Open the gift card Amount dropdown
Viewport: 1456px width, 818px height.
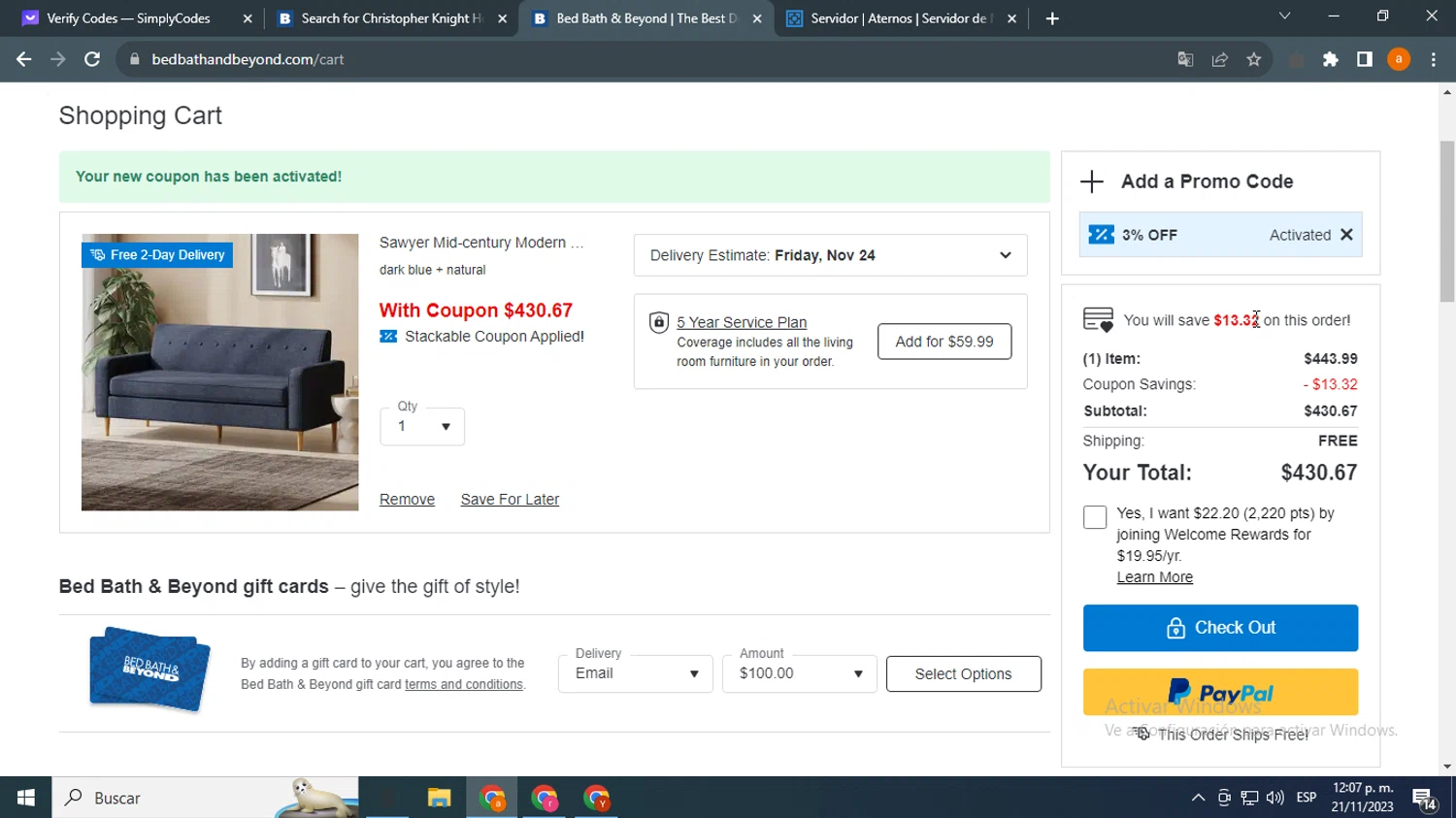click(x=800, y=673)
